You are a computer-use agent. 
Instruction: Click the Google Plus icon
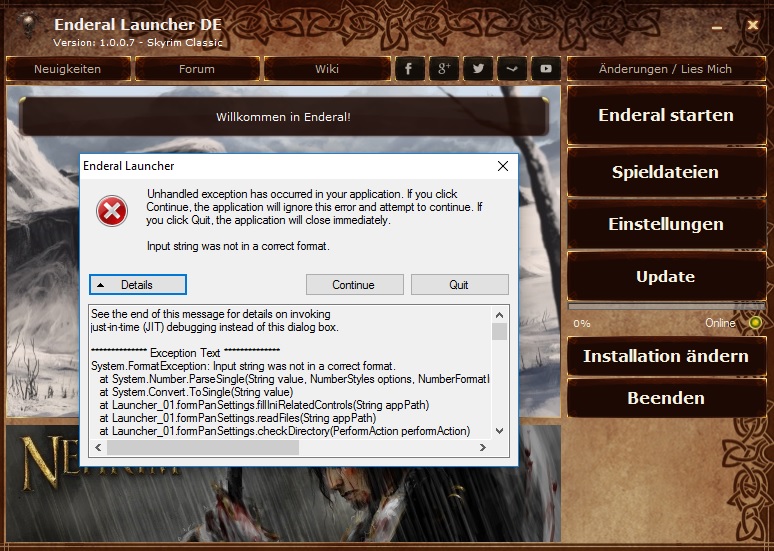click(444, 69)
